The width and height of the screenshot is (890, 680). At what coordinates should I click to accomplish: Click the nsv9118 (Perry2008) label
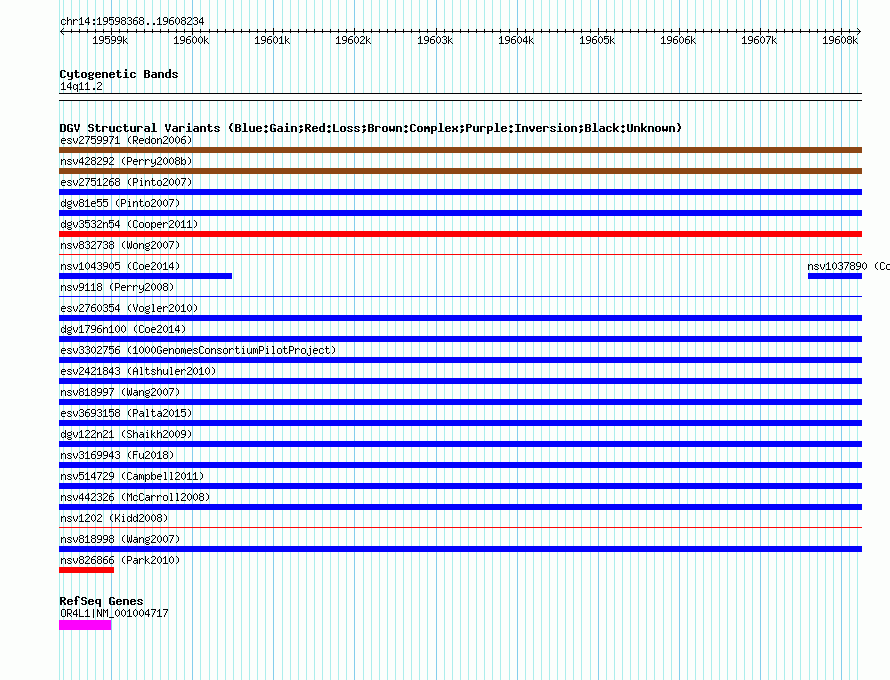point(117,287)
